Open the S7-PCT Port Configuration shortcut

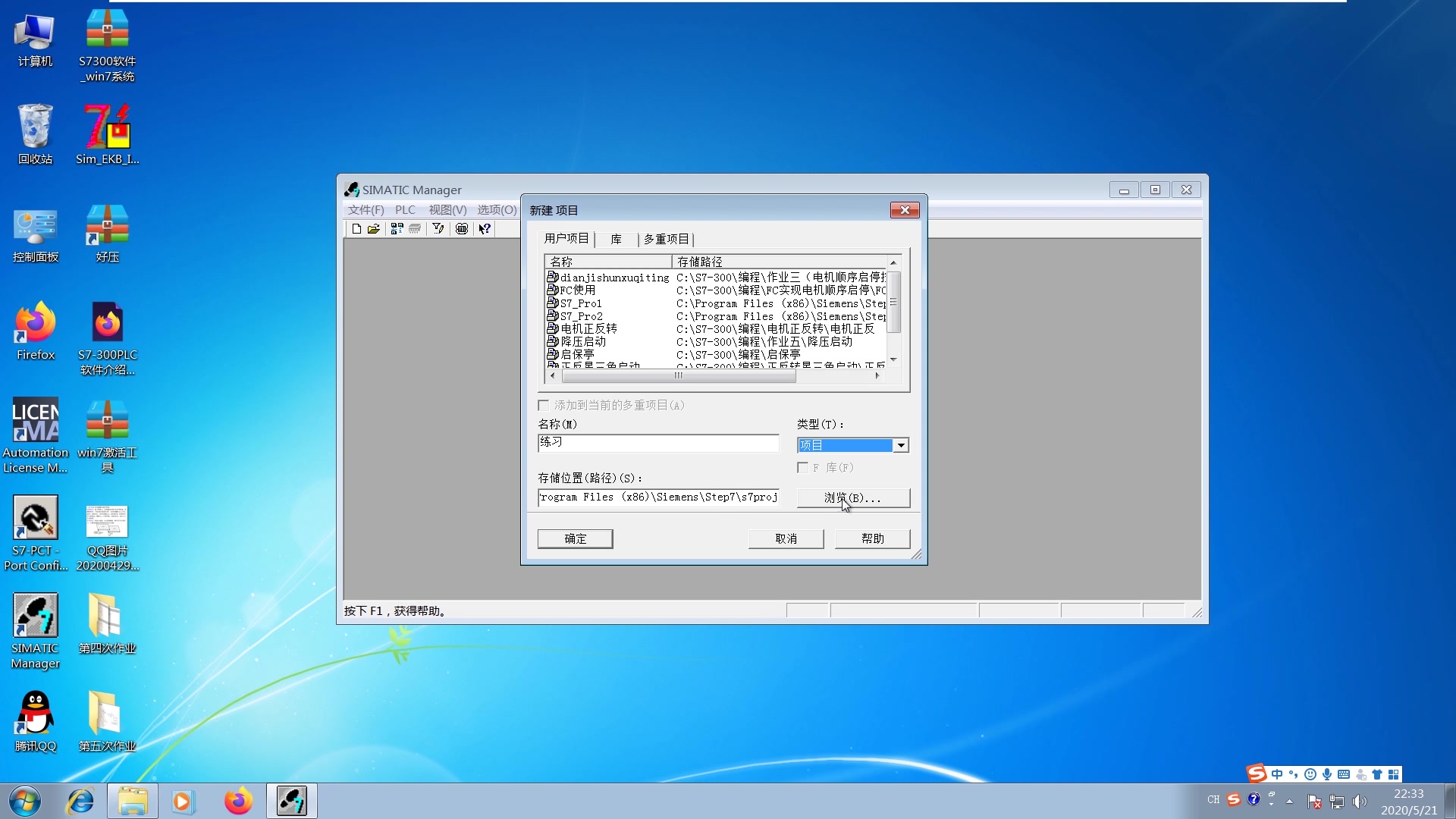coord(36,533)
